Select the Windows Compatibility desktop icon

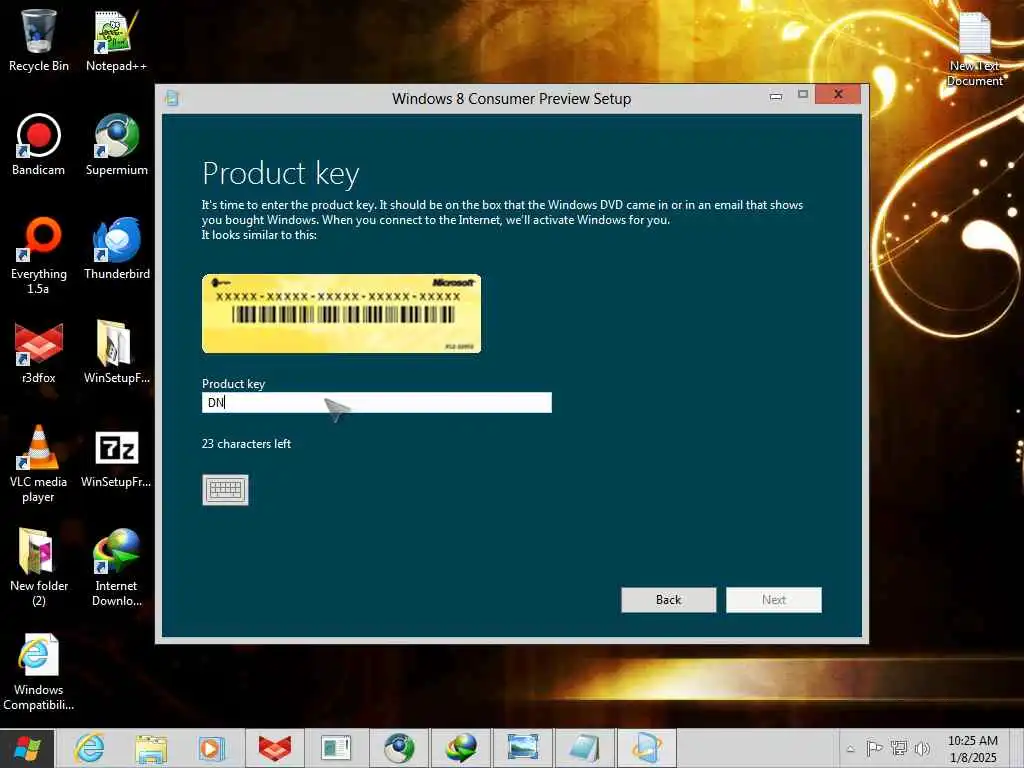click(39, 672)
